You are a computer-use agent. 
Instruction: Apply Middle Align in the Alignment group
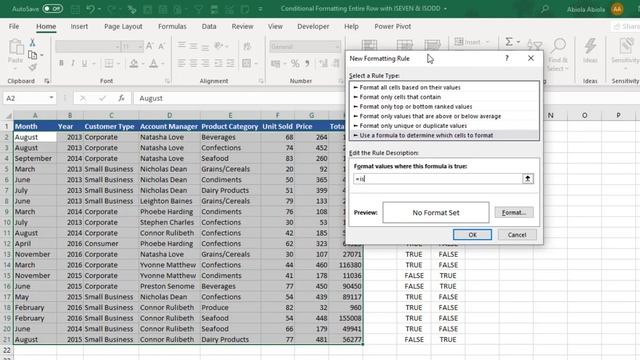coord(193,46)
